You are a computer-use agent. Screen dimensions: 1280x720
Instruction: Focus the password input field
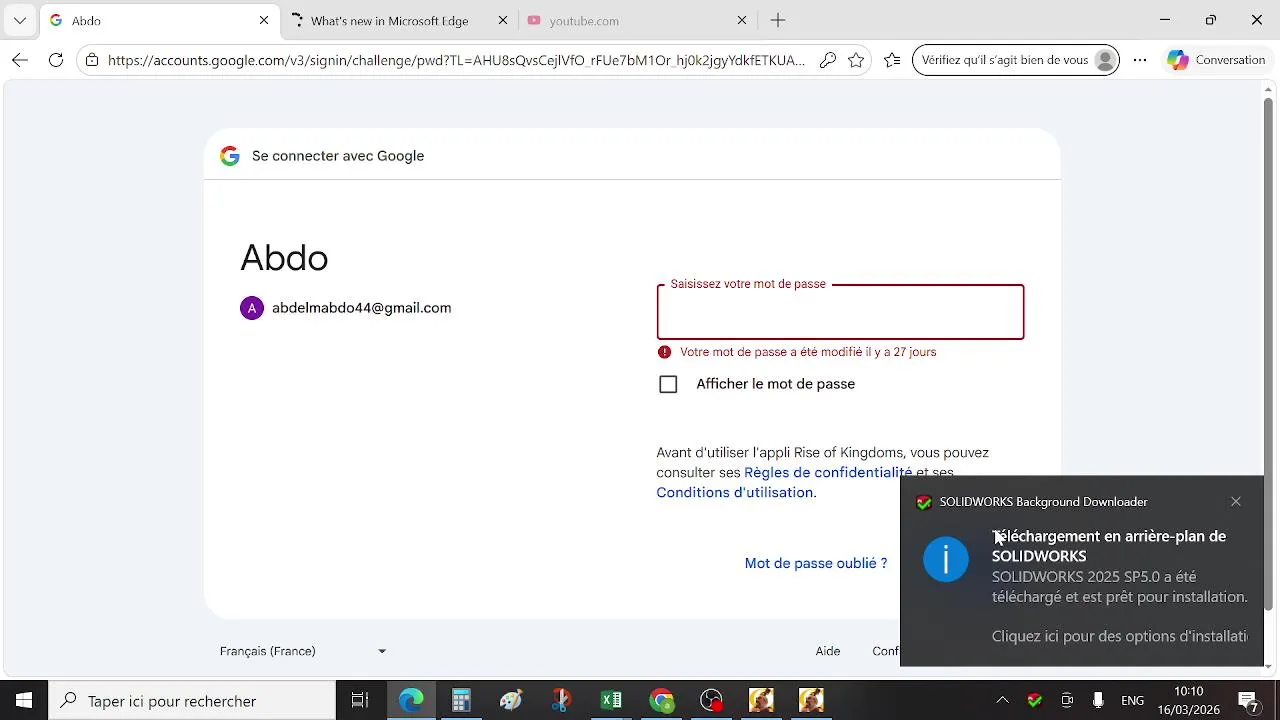tap(840, 312)
